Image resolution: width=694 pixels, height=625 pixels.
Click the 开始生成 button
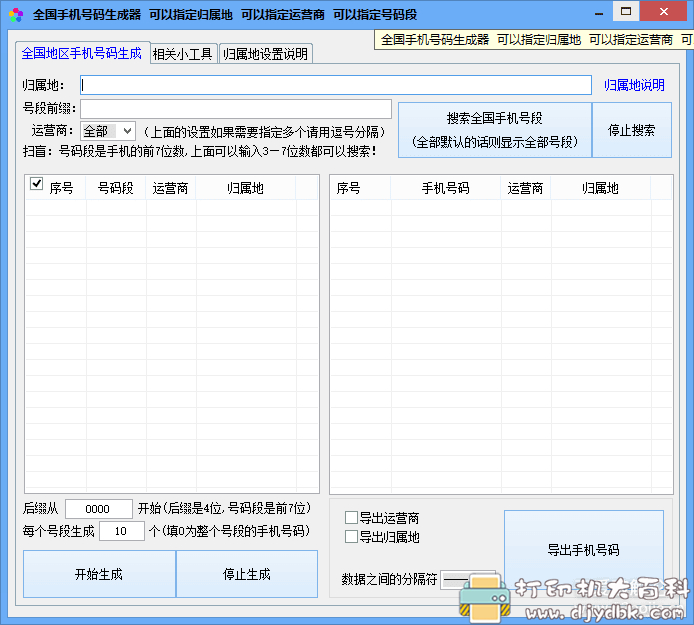pos(99,574)
